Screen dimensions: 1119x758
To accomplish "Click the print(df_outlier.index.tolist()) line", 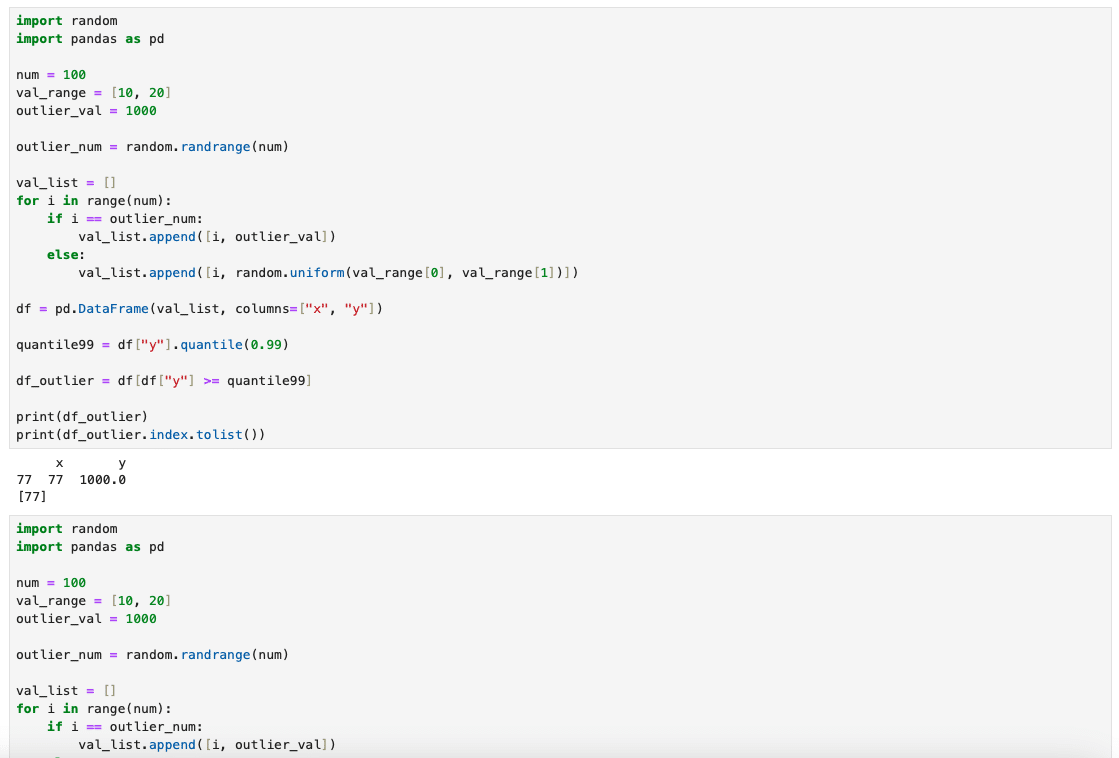I will [140, 435].
